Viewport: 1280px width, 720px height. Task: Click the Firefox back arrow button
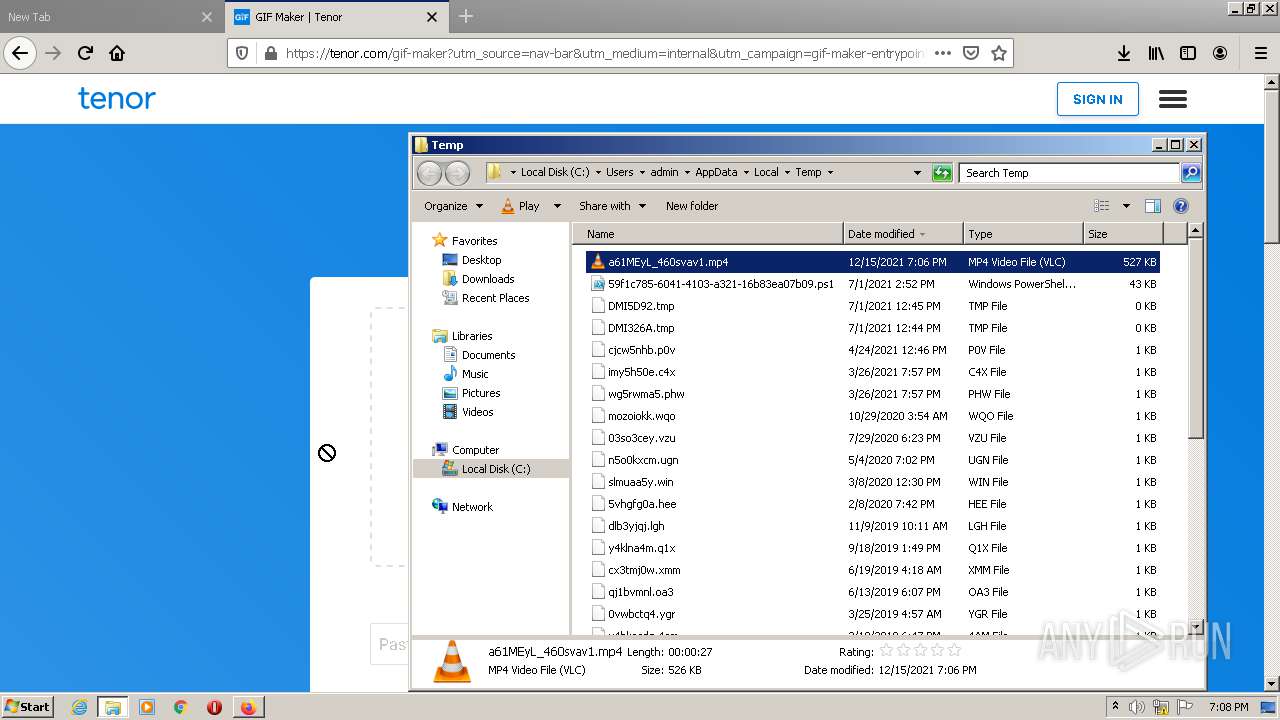coord(20,53)
